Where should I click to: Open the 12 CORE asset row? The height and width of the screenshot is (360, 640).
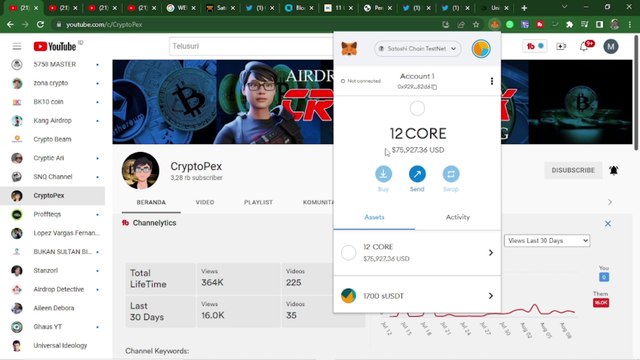[x=417, y=253]
